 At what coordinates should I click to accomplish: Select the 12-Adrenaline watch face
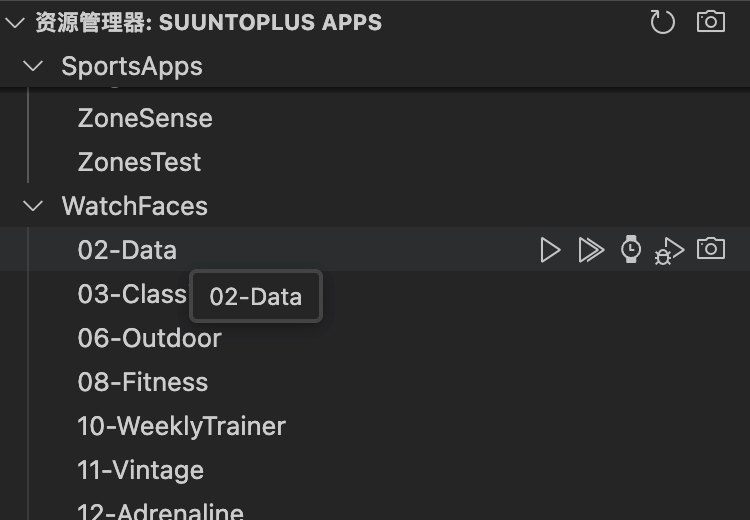click(x=160, y=511)
